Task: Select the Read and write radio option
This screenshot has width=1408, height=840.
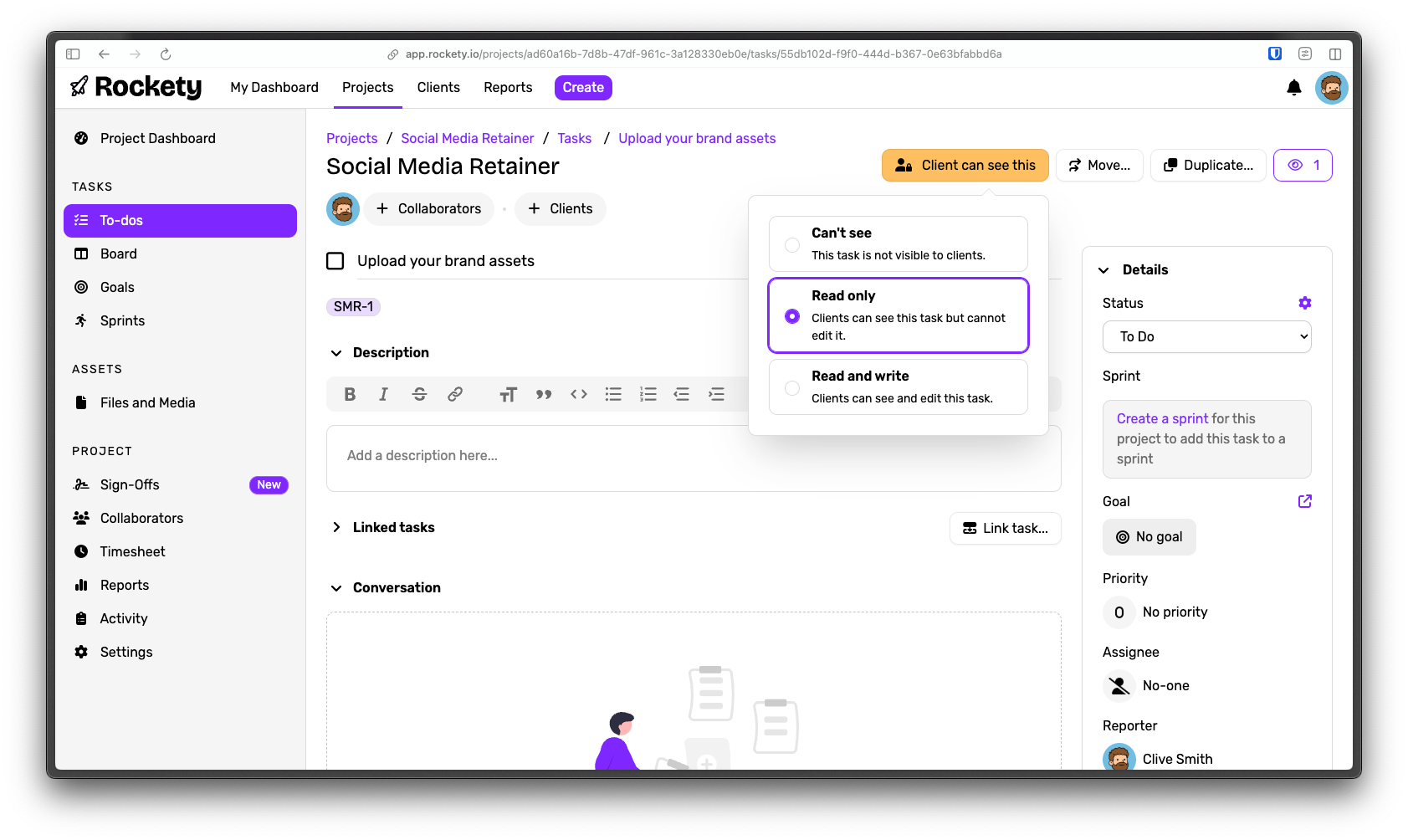Action: tap(791, 387)
